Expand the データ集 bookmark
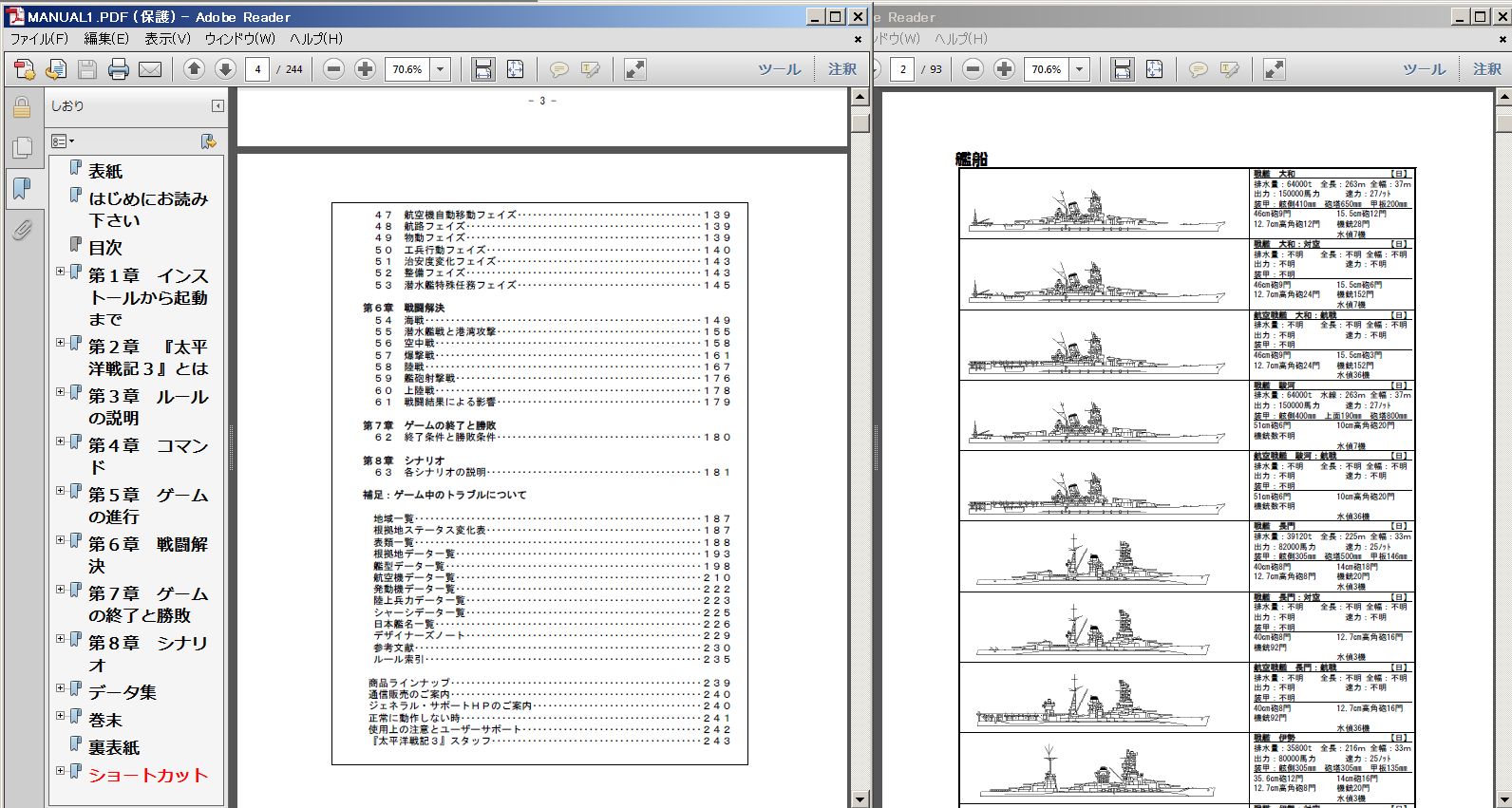This screenshot has height=808, width=1512. click(61, 688)
